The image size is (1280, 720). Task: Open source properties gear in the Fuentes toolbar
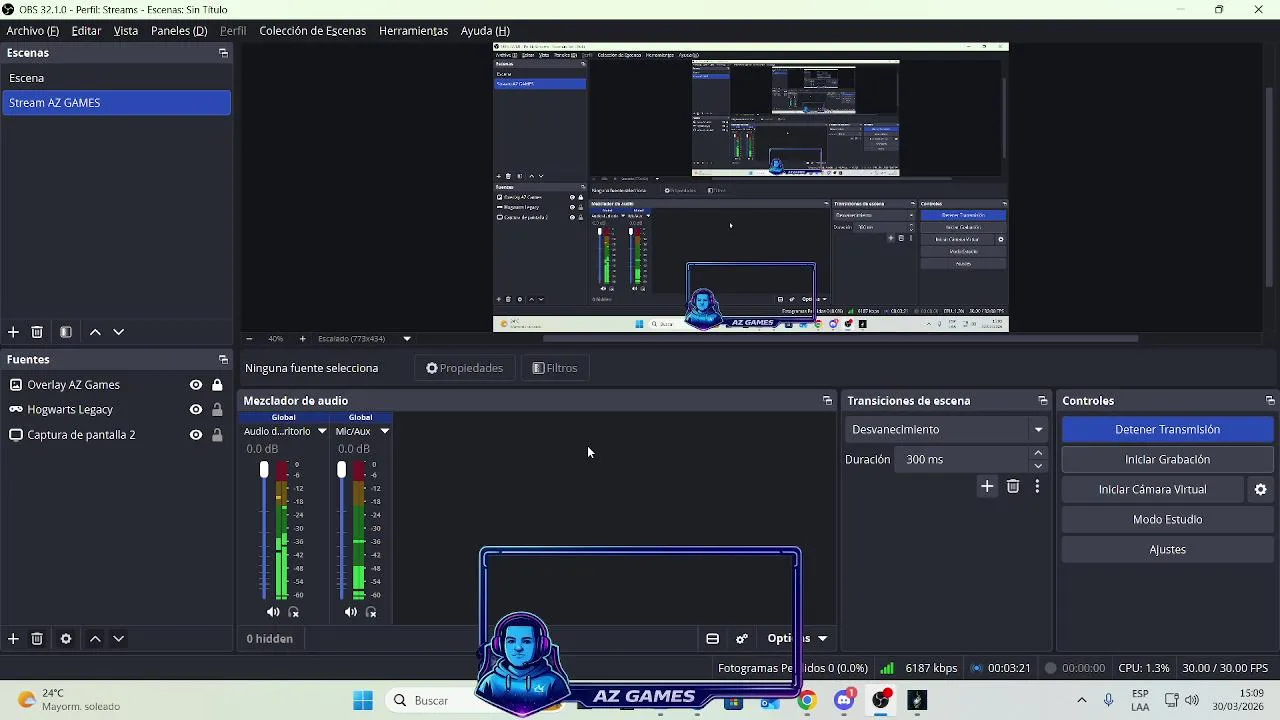(x=66, y=639)
